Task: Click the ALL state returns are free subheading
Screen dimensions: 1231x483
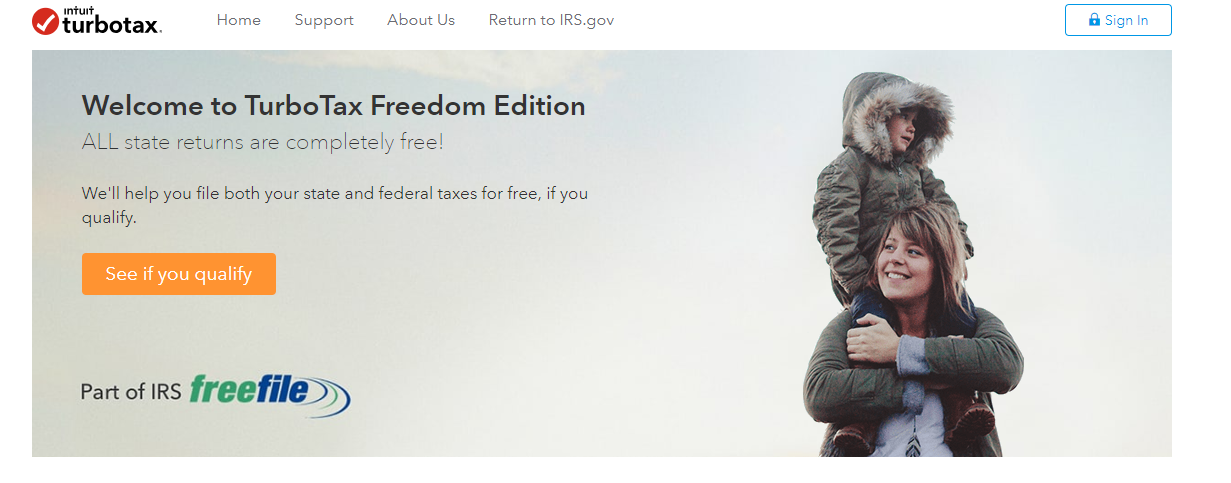Action: click(263, 142)
